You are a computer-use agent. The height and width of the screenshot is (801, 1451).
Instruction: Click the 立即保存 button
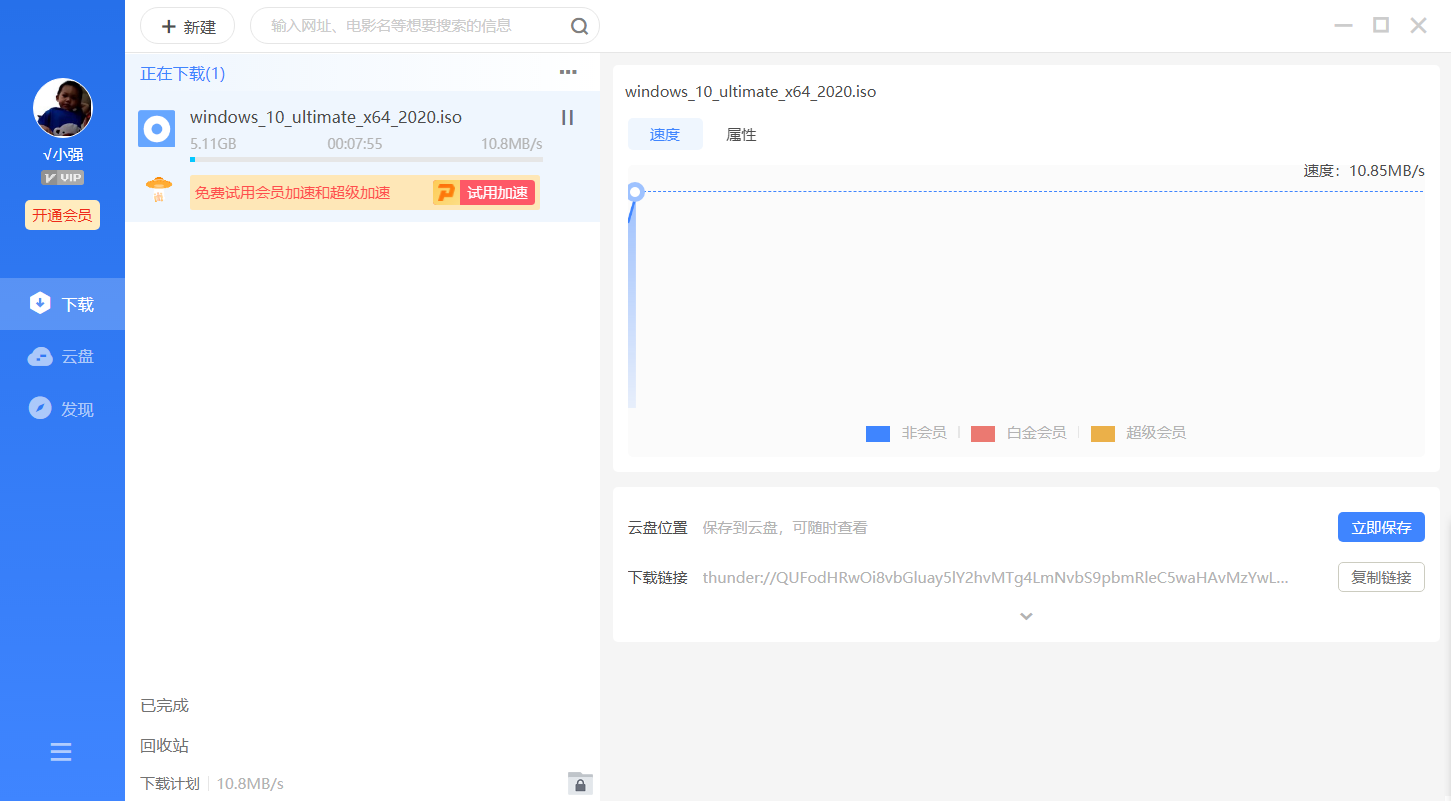click(x=1381, y=527)
